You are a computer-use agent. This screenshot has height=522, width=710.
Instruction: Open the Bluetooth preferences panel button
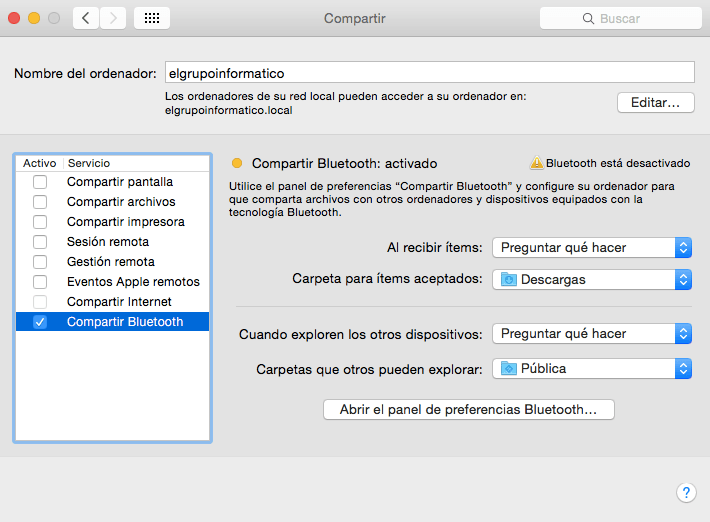(x=469, y=410)
